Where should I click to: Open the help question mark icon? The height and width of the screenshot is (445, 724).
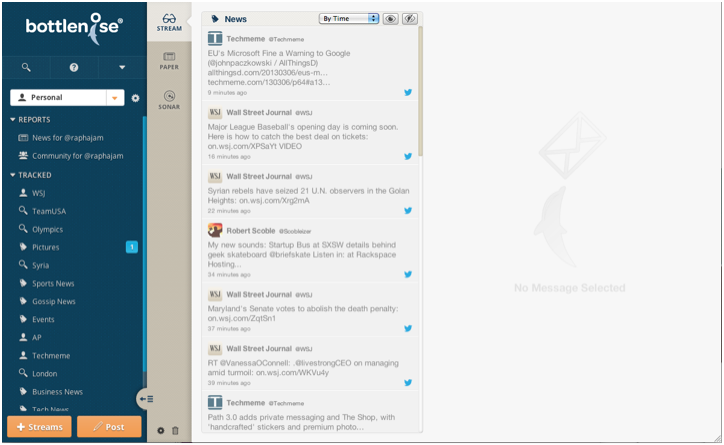tap(74, 67)
